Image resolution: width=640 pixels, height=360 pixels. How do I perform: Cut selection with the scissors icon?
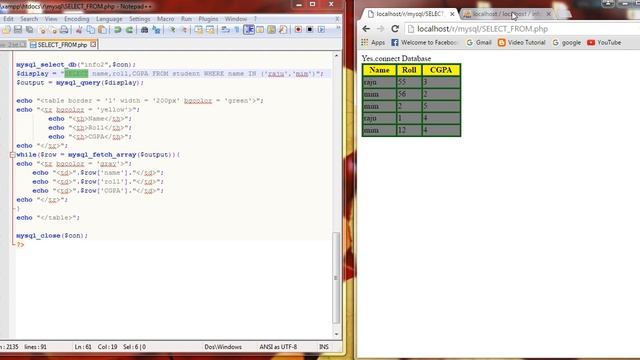79,30
